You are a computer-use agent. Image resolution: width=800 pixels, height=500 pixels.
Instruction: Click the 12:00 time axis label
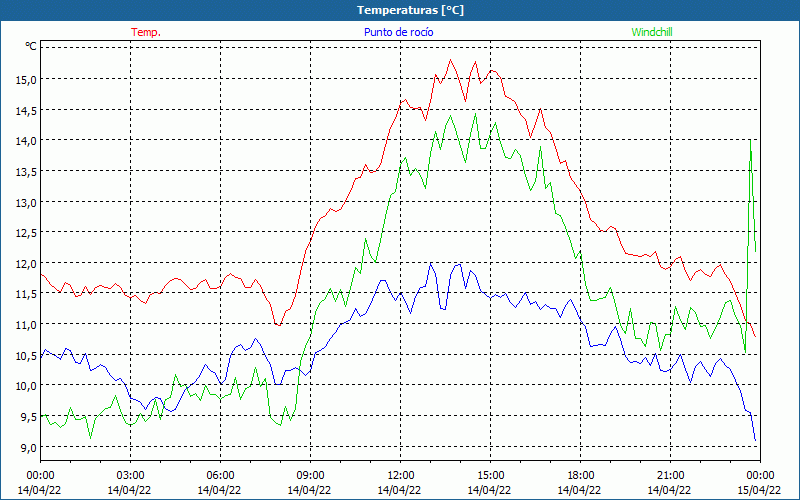[x=401, y=476]
